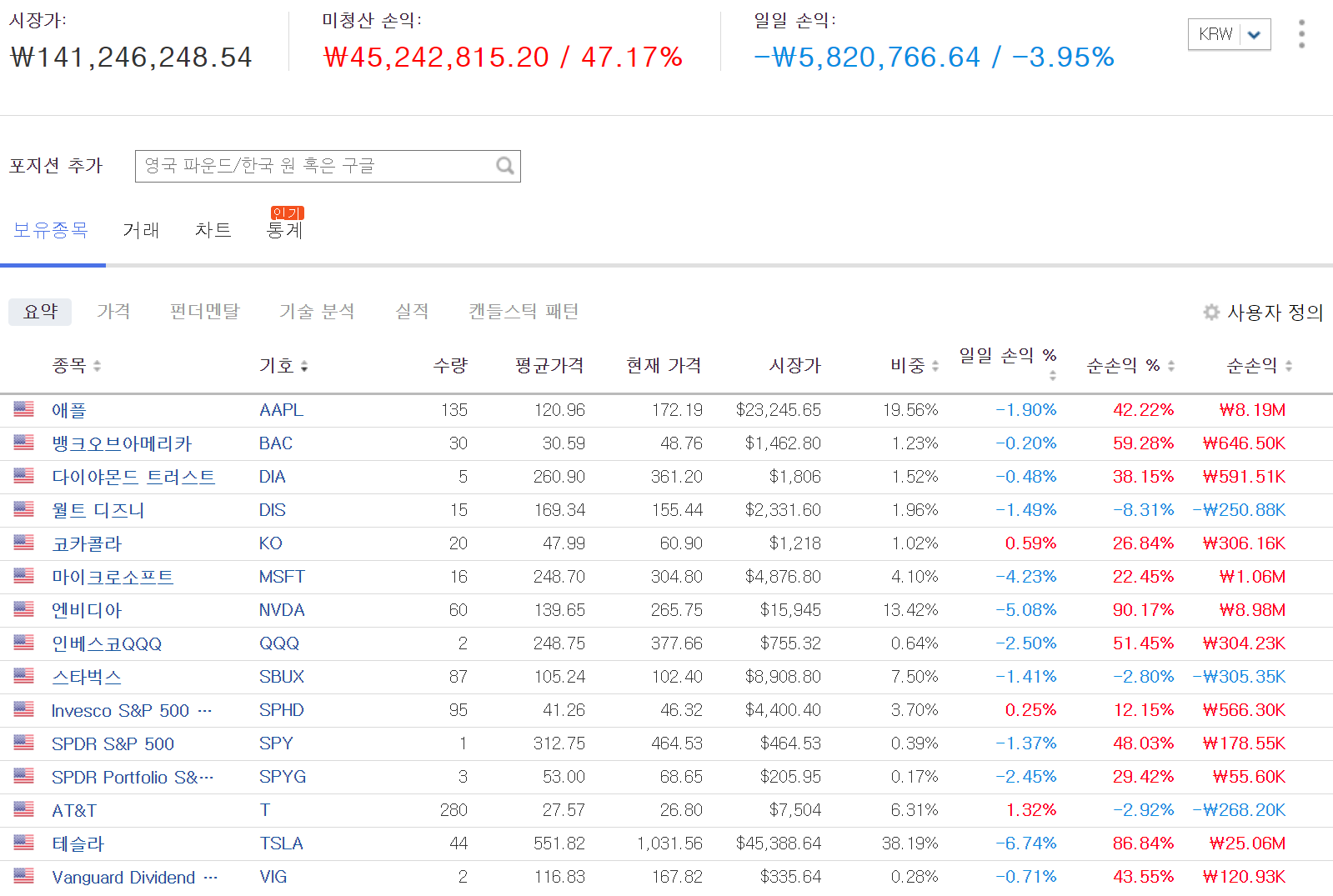Select the 기술 분석 view tab

(317, 312)
